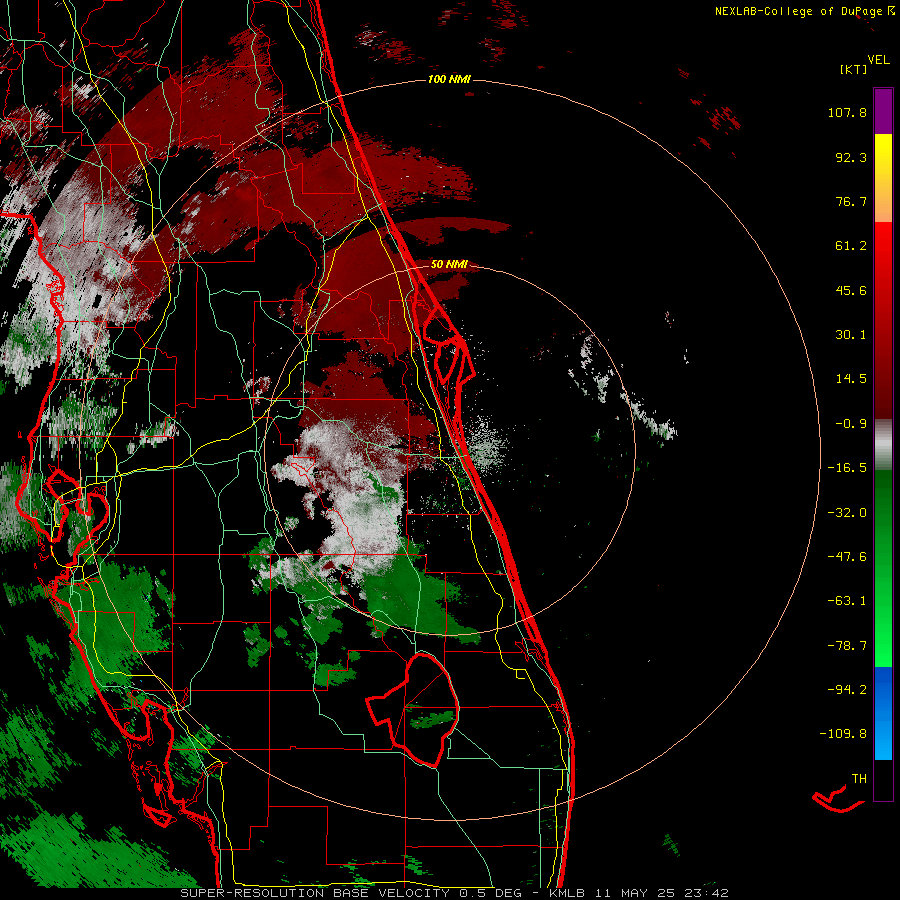Viewport: 900px width, 900px height.
Task: Click the 100 NMI range ring label
Action: click(x=449, y=79)
